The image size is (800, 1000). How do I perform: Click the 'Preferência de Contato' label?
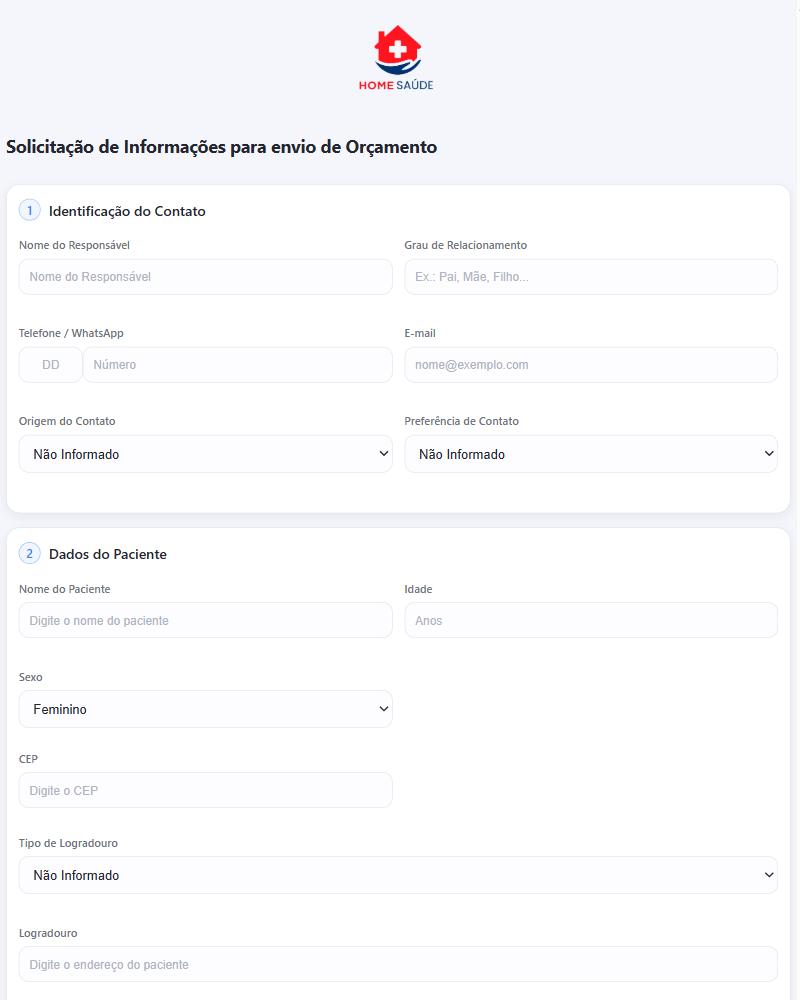[x=461, y=421]
